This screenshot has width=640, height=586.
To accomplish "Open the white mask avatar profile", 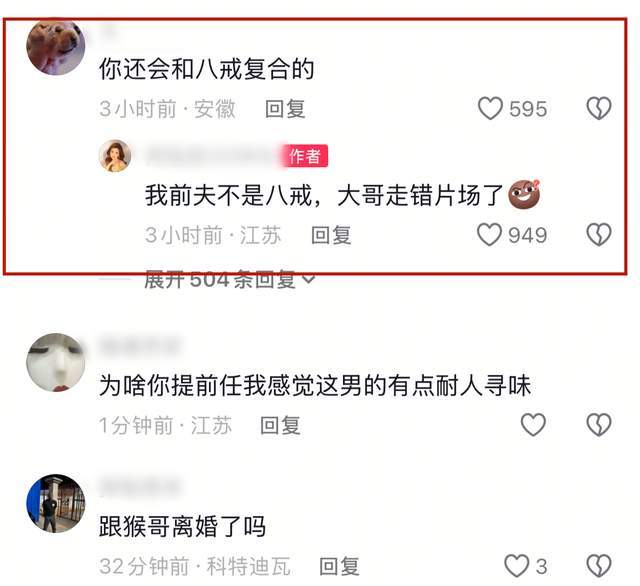I will (x=56, y=362).
